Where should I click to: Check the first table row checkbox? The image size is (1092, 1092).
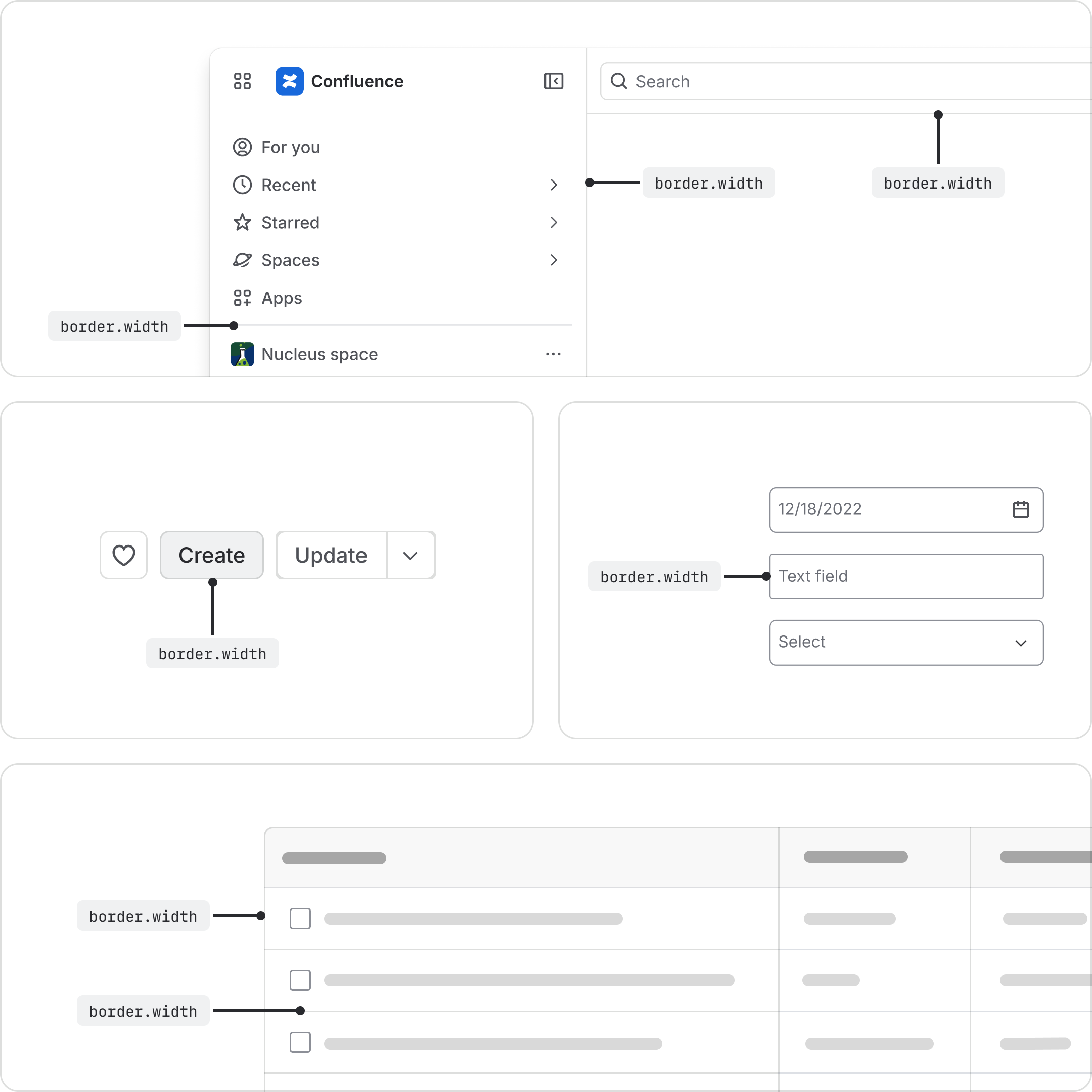pos(300,919)
